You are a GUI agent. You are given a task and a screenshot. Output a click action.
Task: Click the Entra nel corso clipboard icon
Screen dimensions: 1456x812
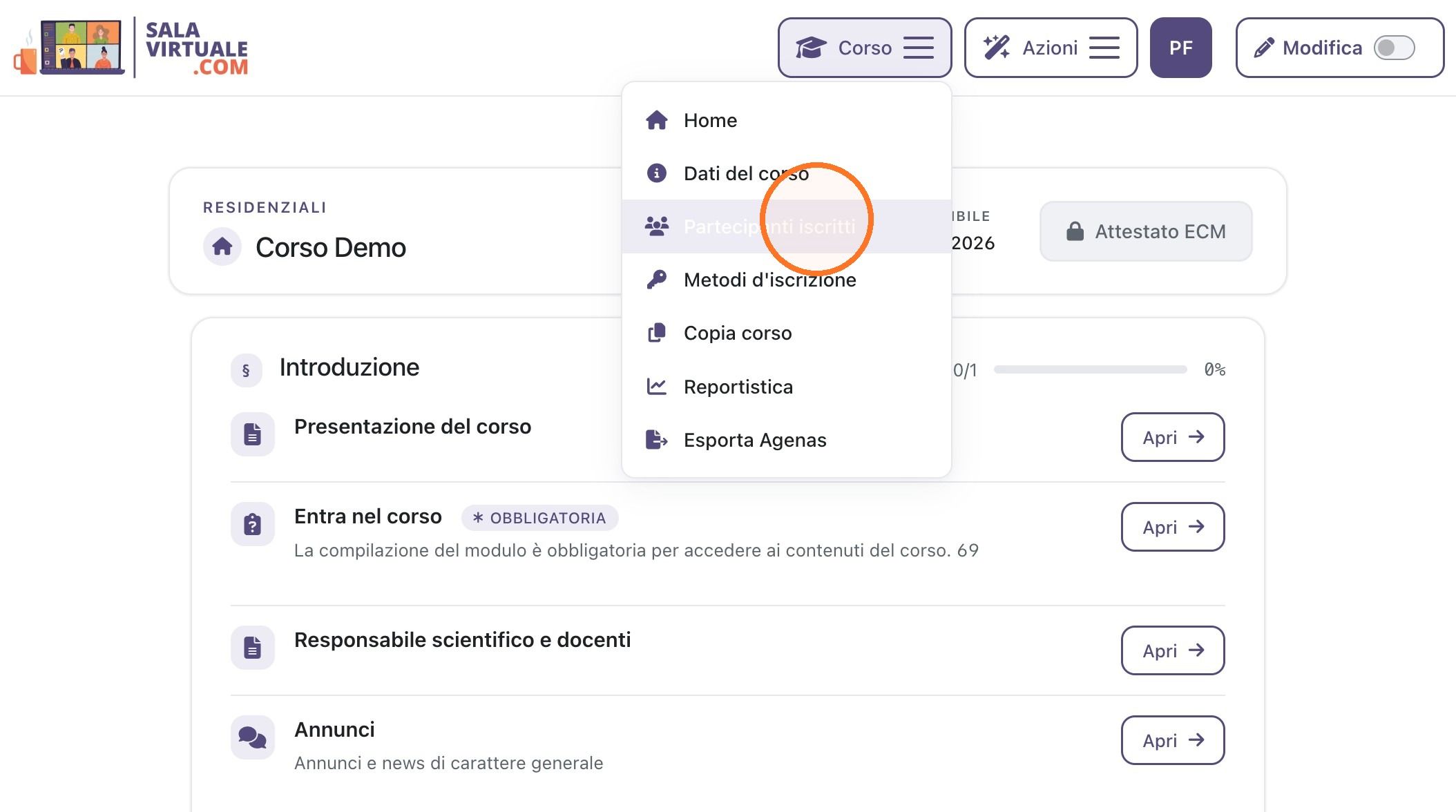tap(252, 524)
